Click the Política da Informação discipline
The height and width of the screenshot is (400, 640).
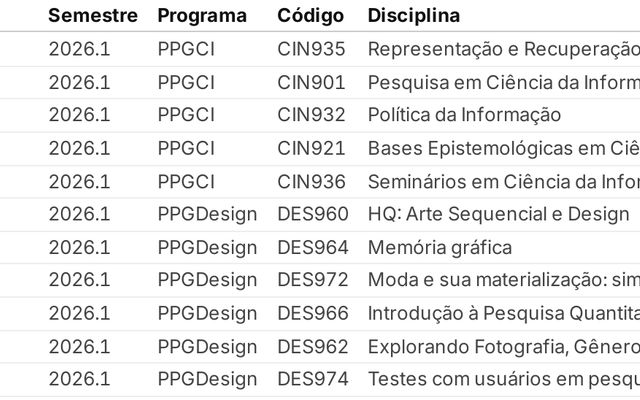pos(464,115)
